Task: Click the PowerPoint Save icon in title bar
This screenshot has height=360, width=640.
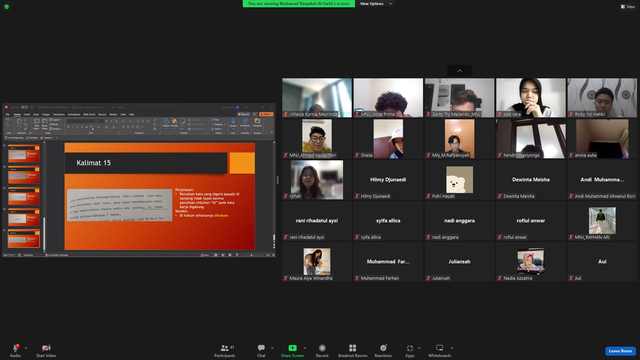Action: tap(32, 107)
